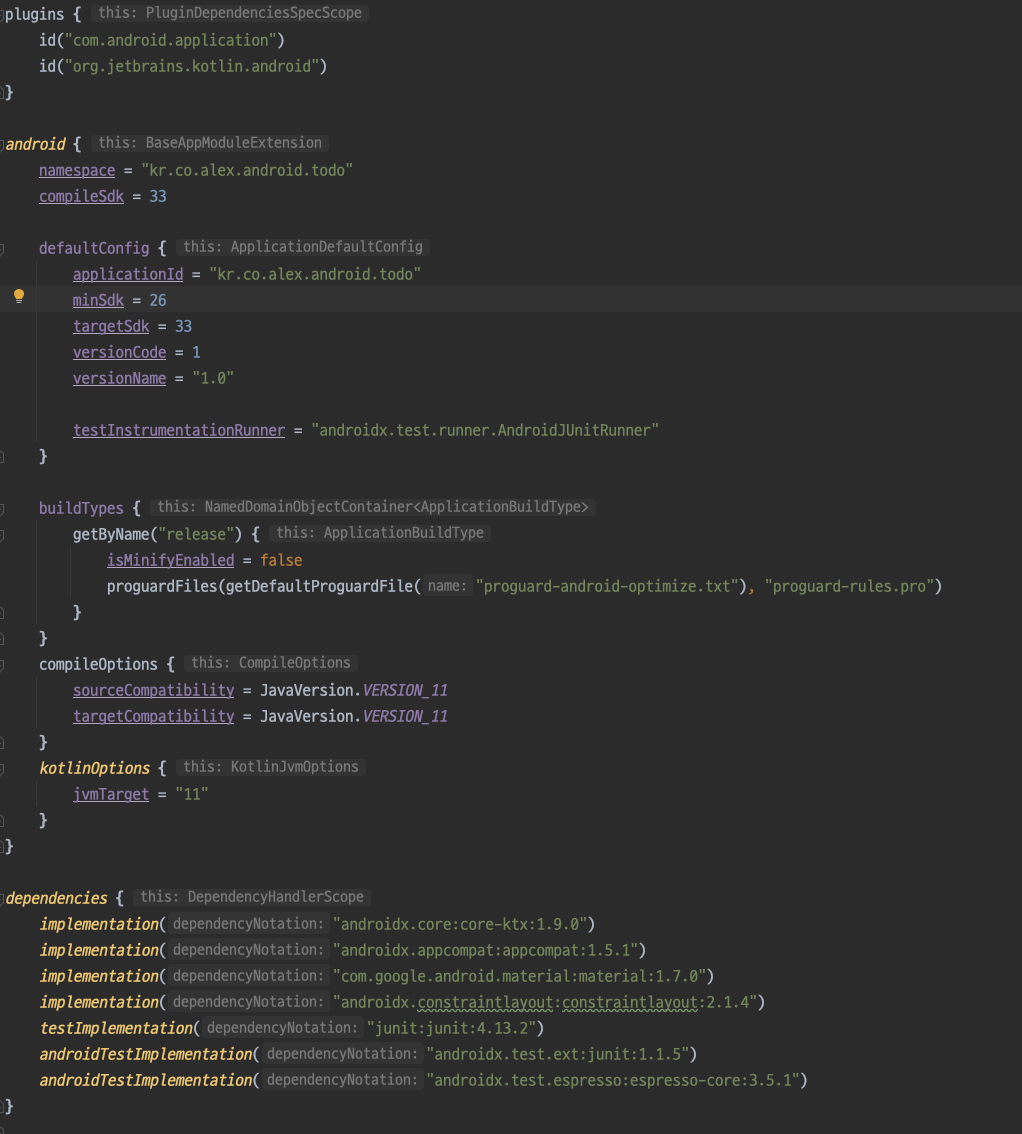Click the ApplicationDefaultConfig inlay hint
The height and width of the screenshot is (1134, 1022).
click(302, 247)
